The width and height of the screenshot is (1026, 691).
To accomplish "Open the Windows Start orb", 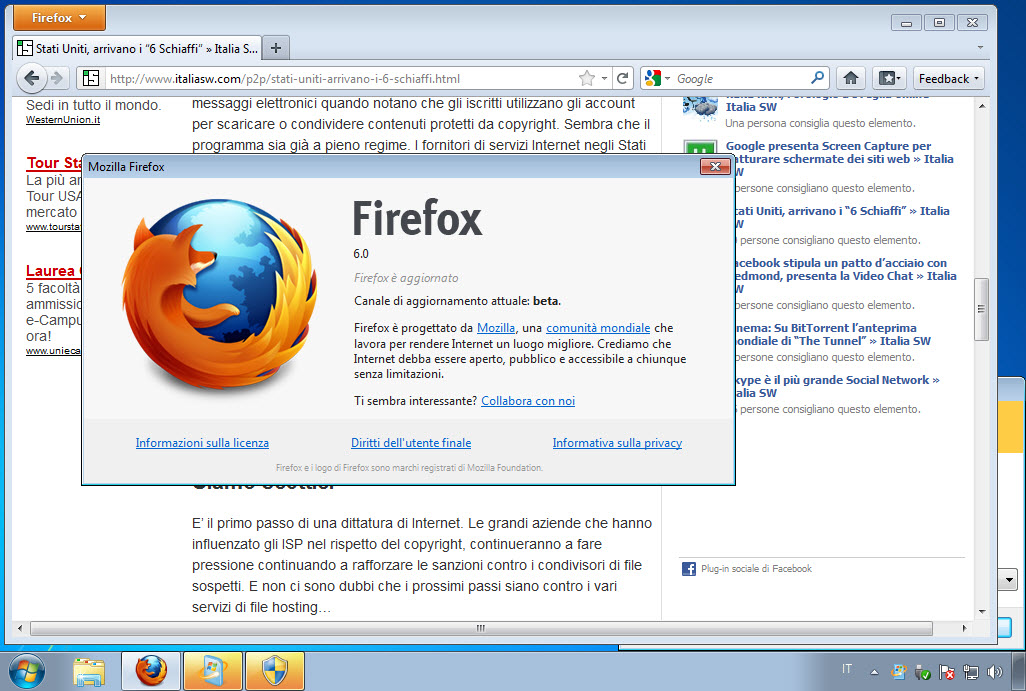I will click(x=26, y=671).
